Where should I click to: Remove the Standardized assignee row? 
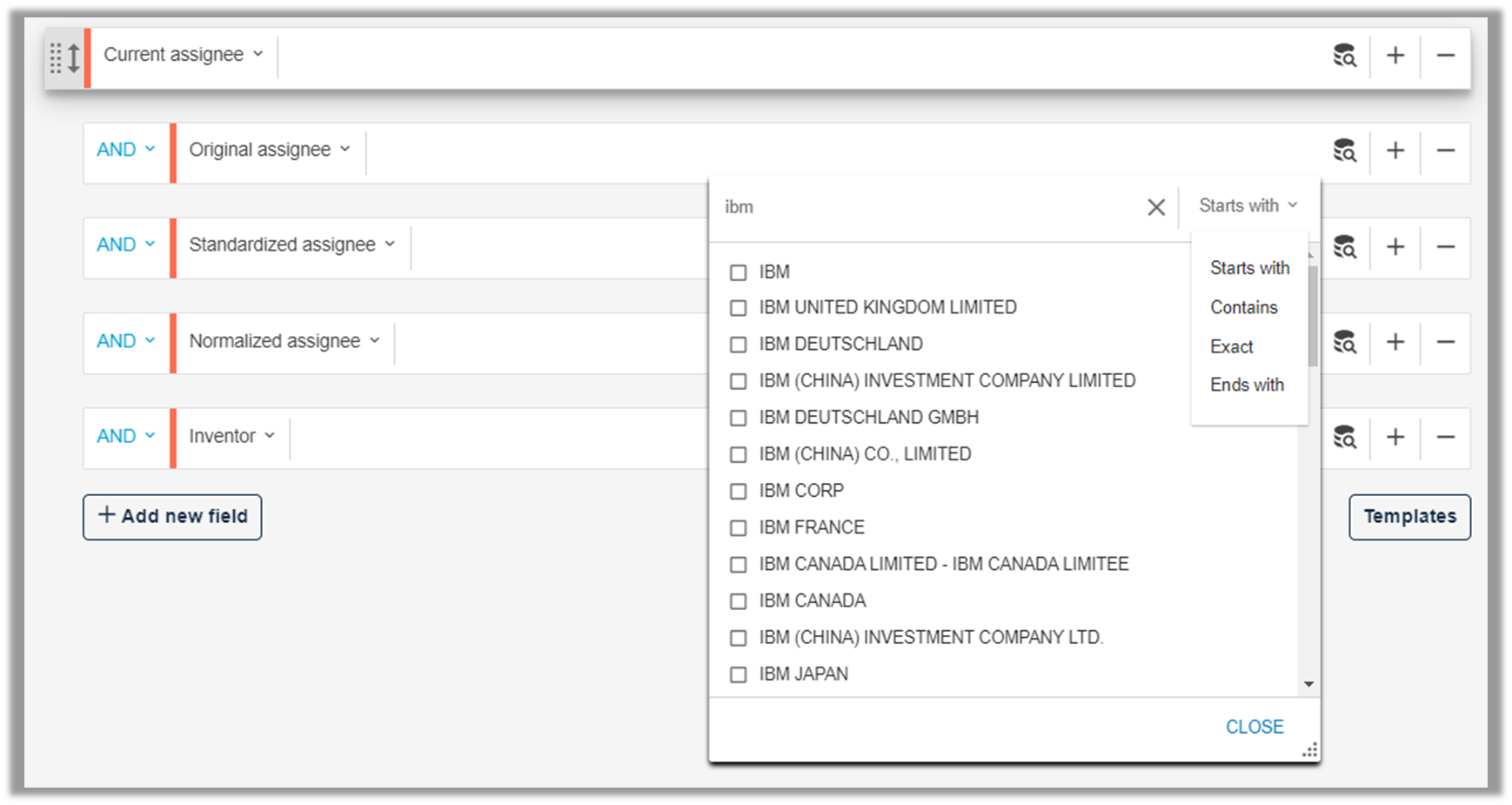click(x=1446, y=246)
